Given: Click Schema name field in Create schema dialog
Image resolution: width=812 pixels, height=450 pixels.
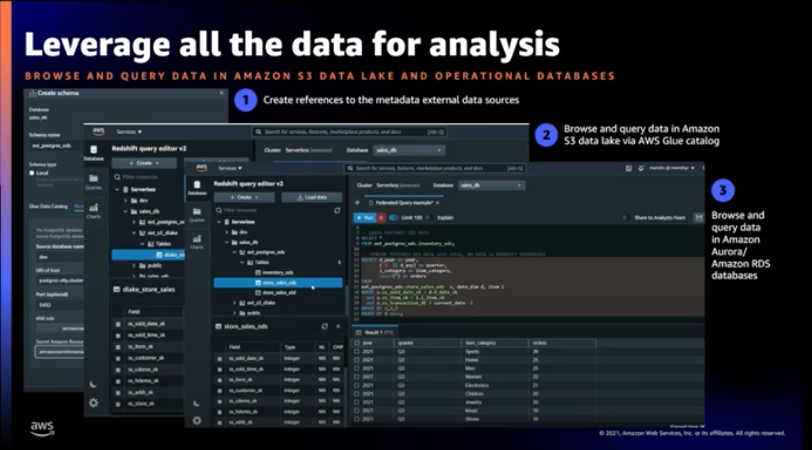Looking at the screenshot, I should 54,146.
